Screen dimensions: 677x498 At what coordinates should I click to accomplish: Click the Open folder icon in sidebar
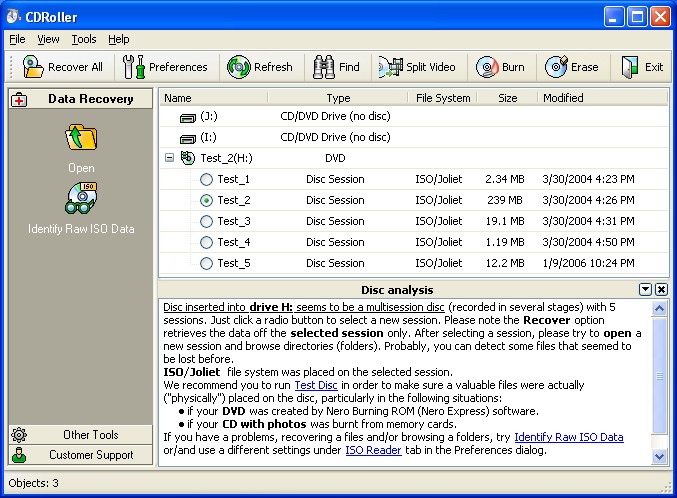(81, 138)
